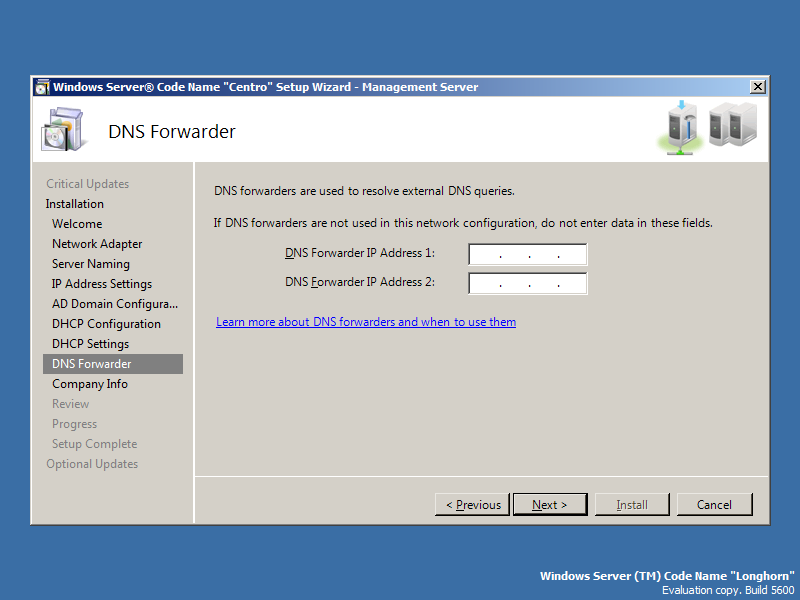This screenshot has width=800, height=600.
Task: Click the DNS Forwarder page heading
Action: point(172,132)
